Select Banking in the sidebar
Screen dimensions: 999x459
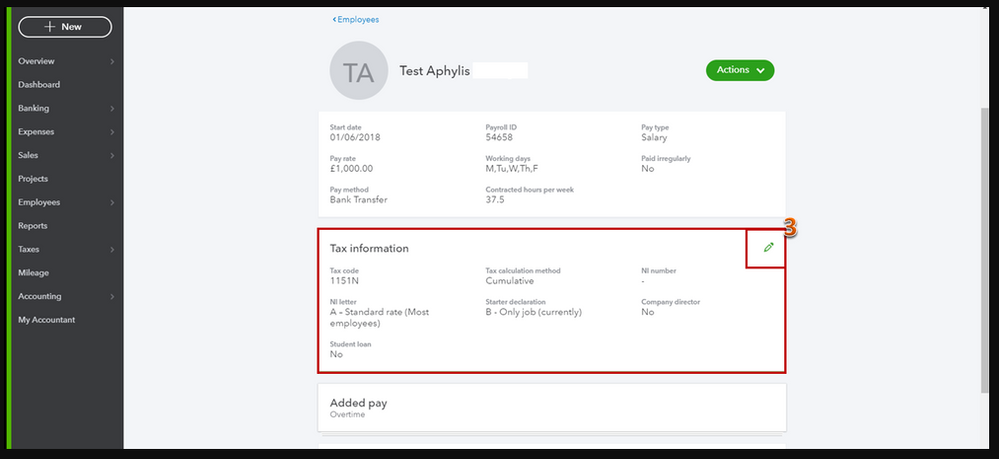coord(33,108)
